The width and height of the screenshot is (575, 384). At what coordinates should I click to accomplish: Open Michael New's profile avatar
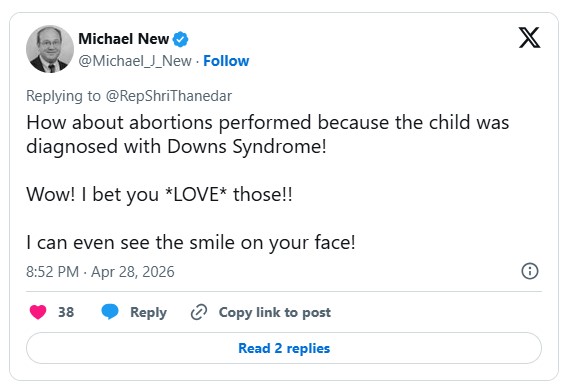click(x=50, y=49)
